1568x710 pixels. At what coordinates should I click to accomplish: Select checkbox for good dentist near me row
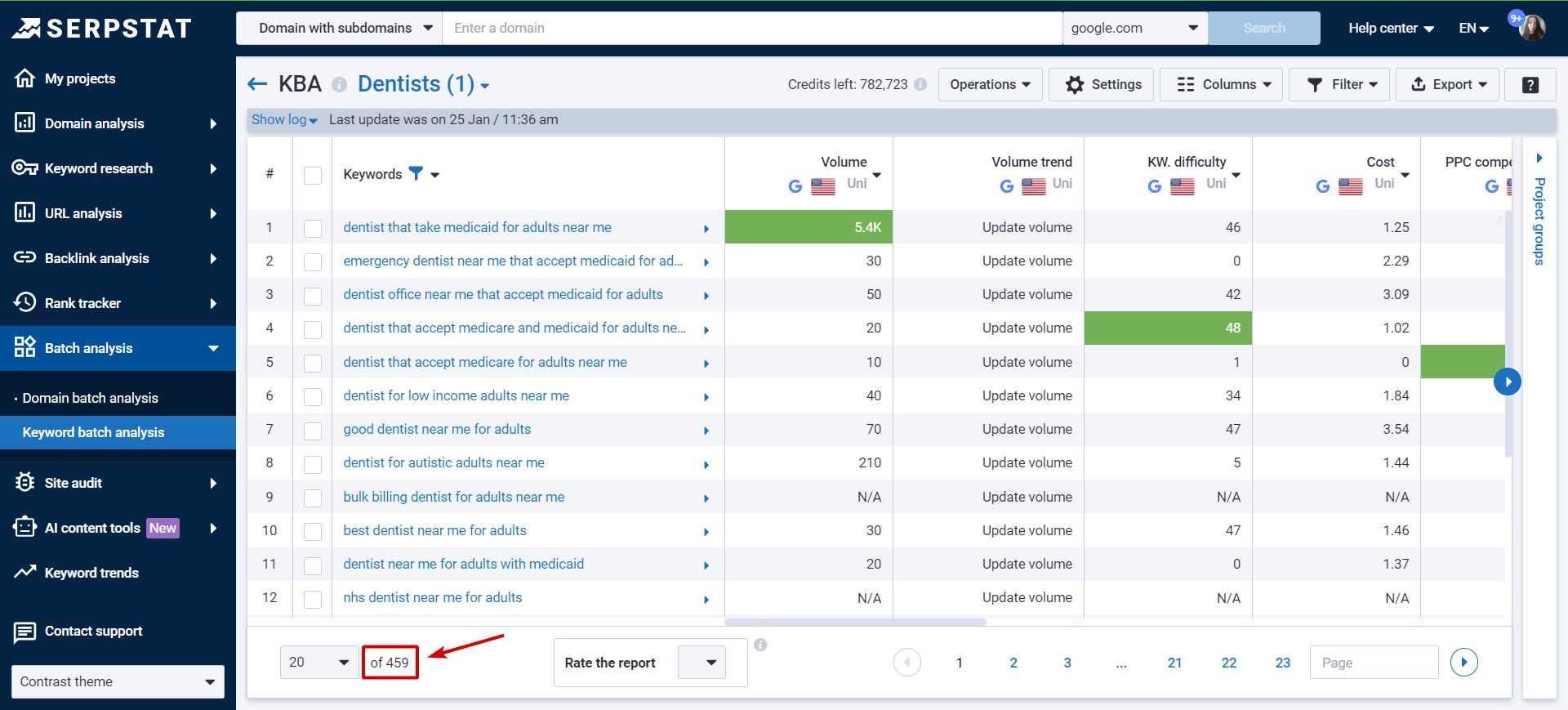[313, 430]
